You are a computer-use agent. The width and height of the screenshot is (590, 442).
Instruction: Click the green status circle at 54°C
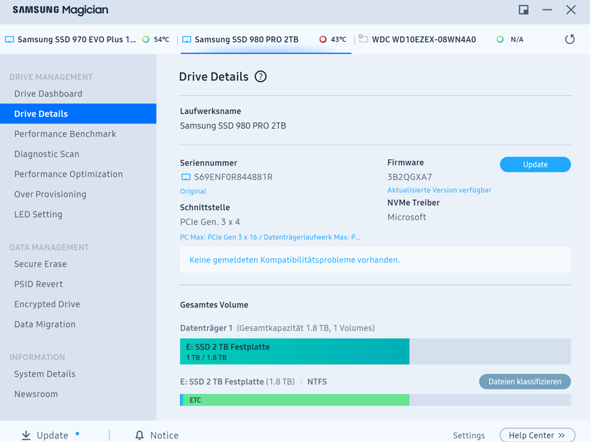pyautogui.click(x=146, y=39)
